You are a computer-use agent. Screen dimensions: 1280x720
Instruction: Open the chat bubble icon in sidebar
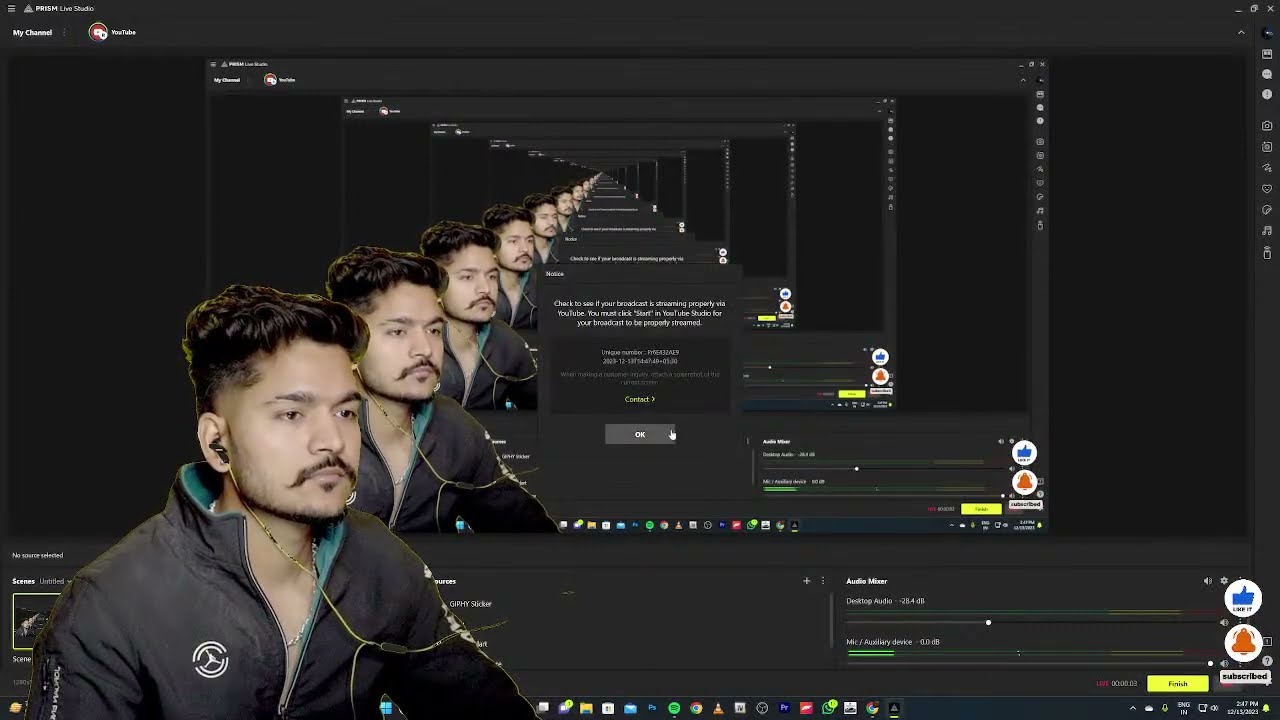1267,75
